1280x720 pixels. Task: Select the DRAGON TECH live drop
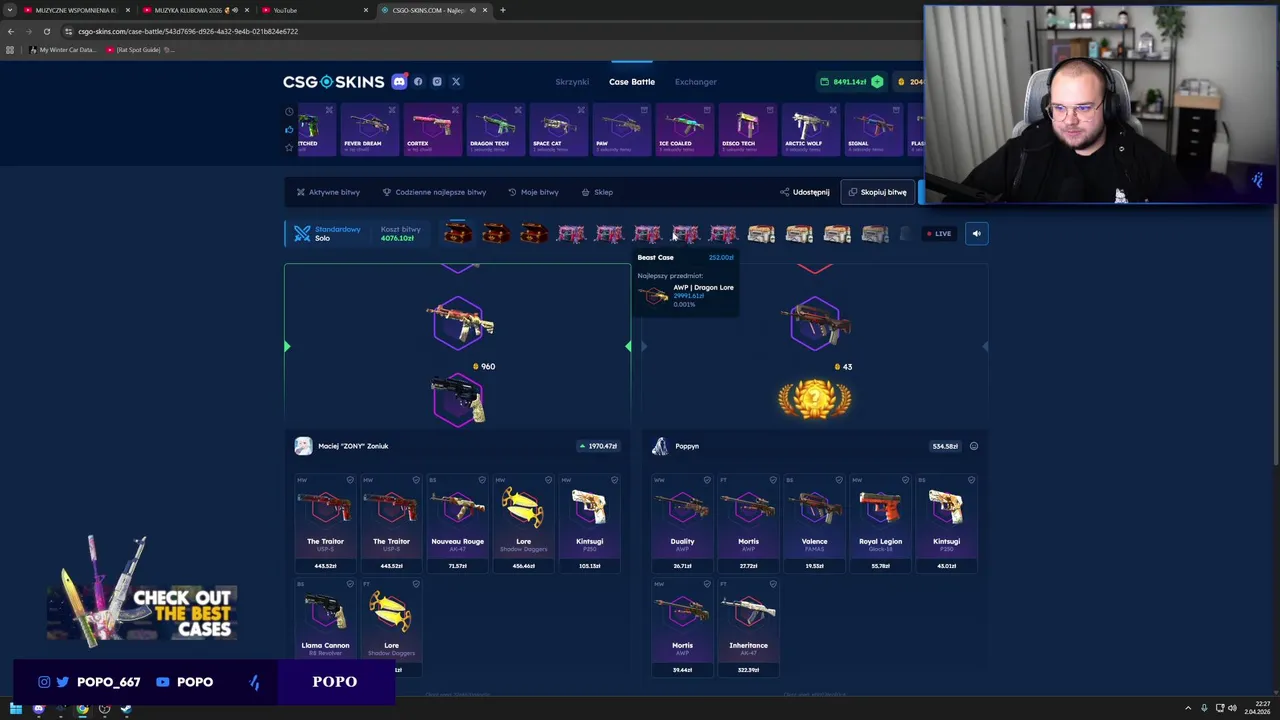point(495,129)
